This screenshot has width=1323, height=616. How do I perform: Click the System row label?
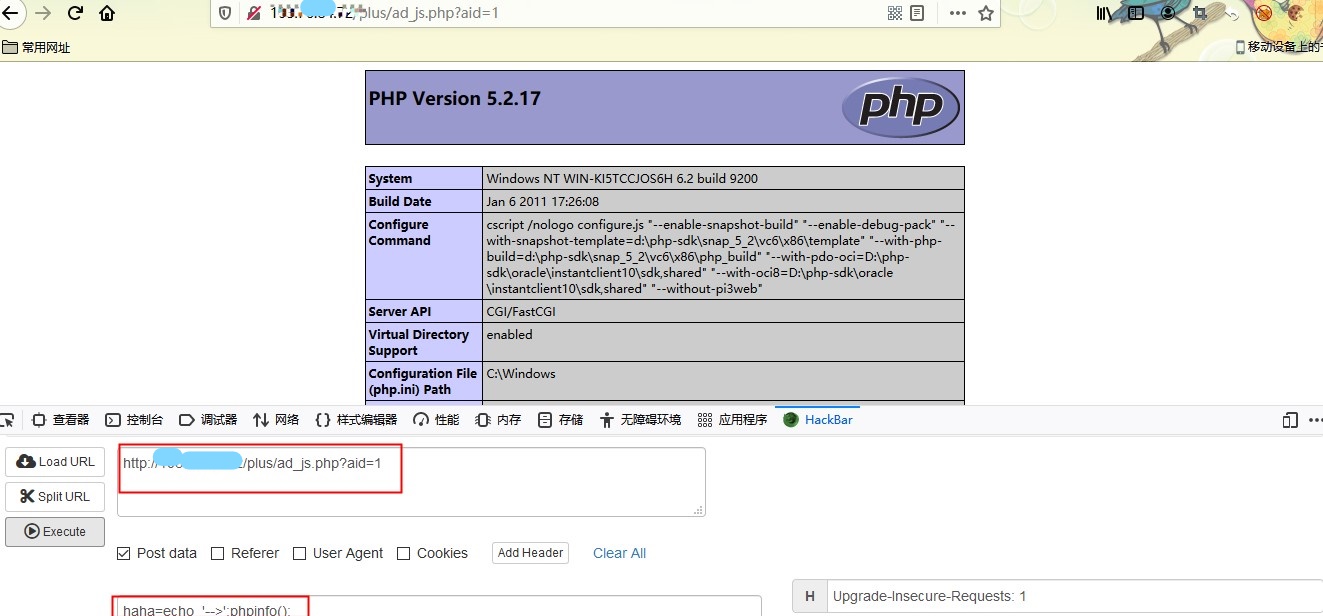coord(423,179)
